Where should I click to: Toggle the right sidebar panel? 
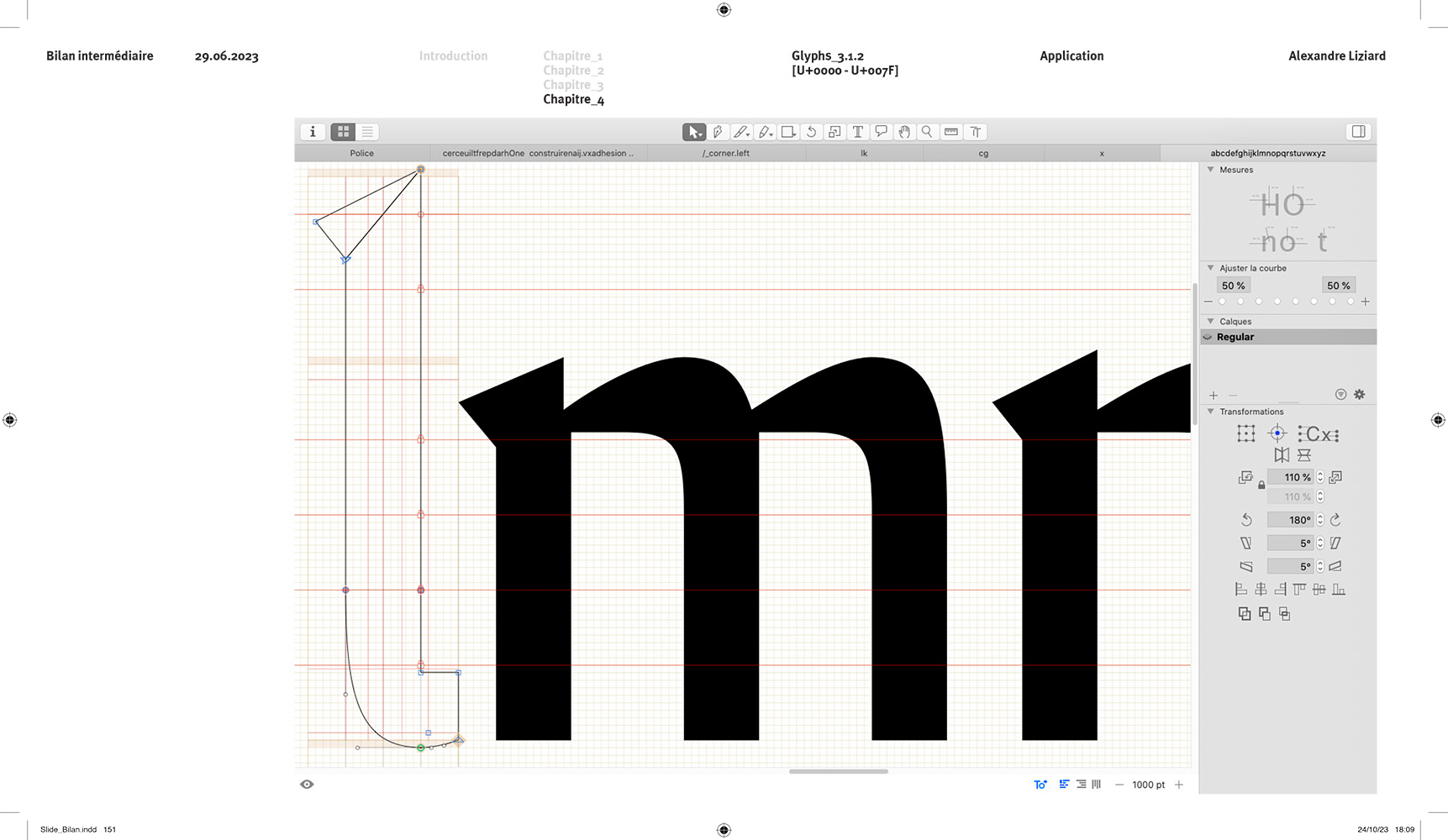tap(1358, 132)
